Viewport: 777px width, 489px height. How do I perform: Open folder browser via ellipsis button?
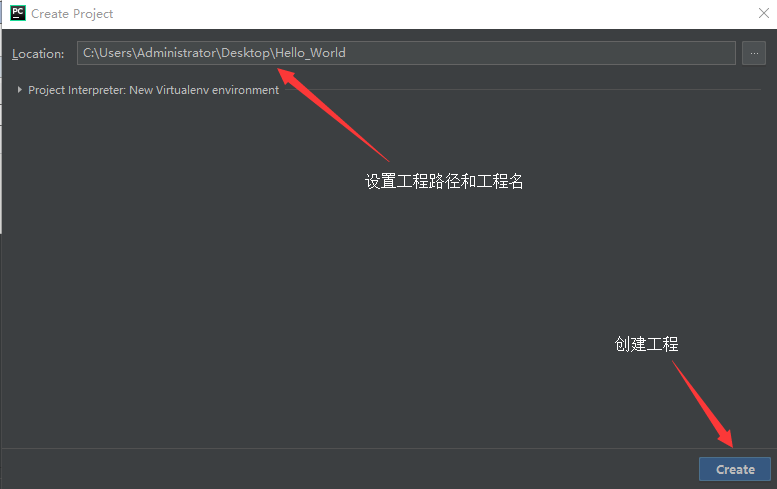(754, 53)
